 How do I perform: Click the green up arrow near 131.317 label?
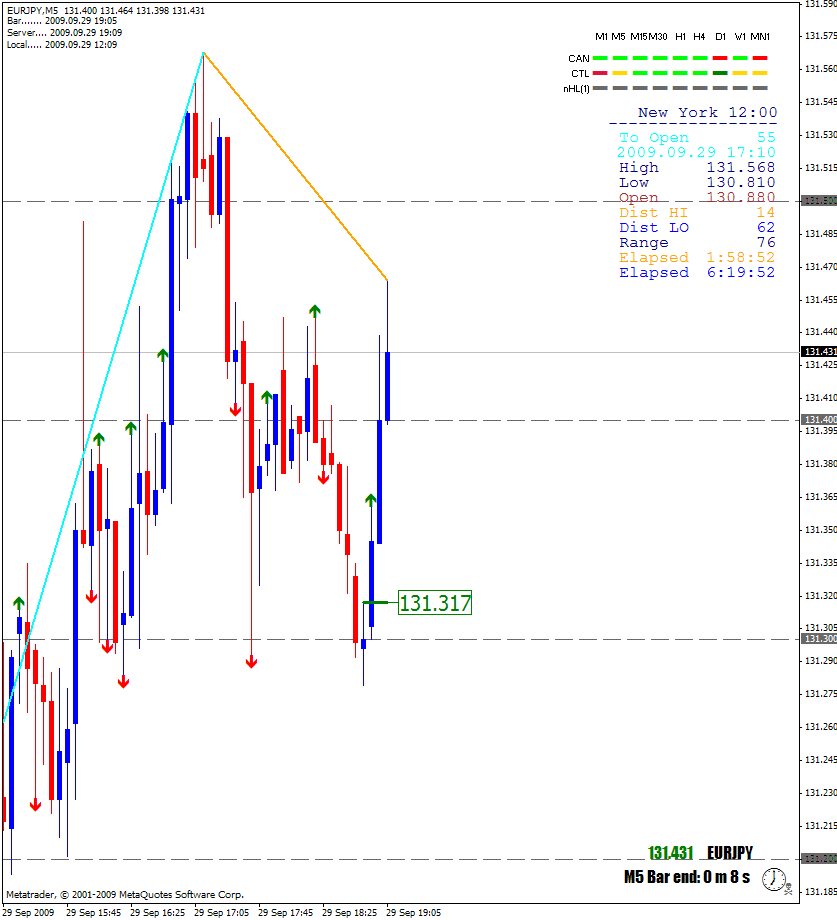tap(370, 500)
